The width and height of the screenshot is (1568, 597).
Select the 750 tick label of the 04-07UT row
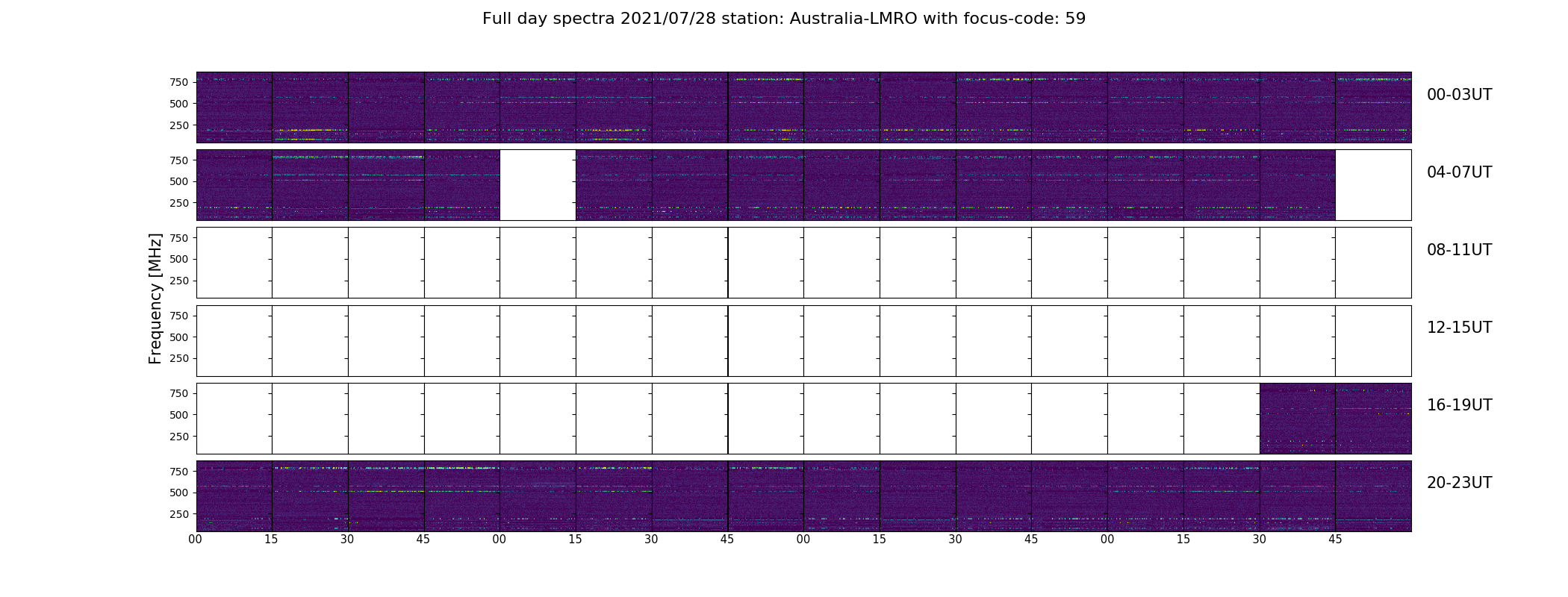(x=178, y=160)
